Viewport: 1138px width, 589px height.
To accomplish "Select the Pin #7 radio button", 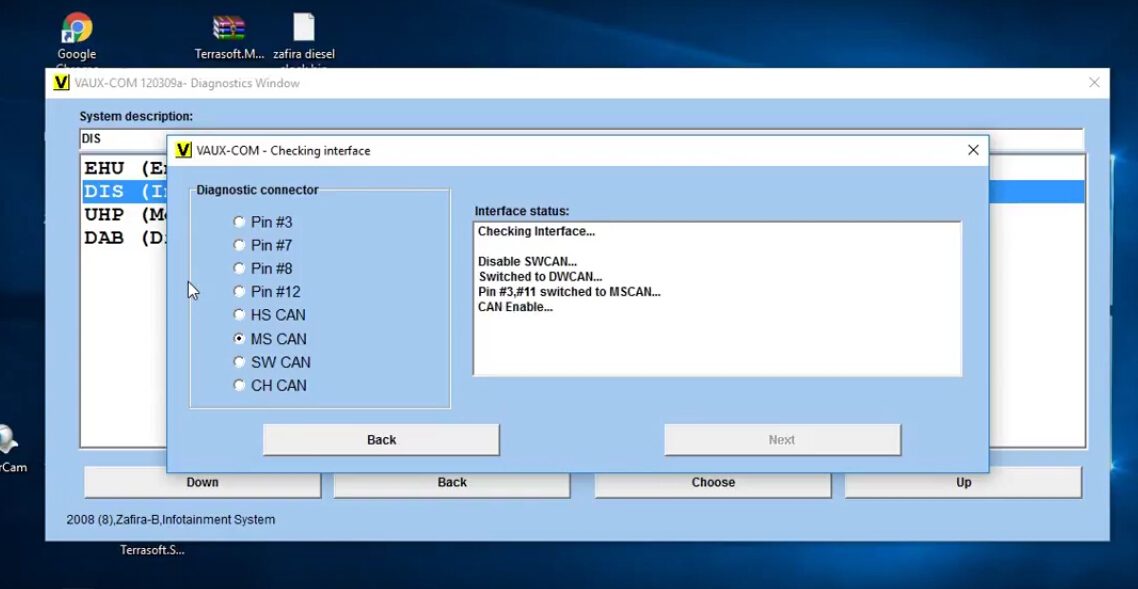I will pos(240,245).
